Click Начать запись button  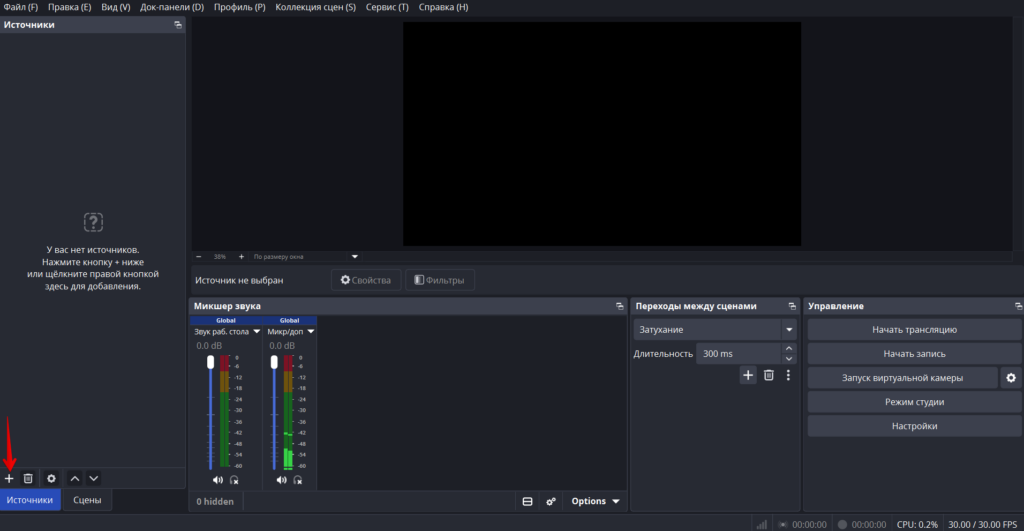click(x=914, y=354)
